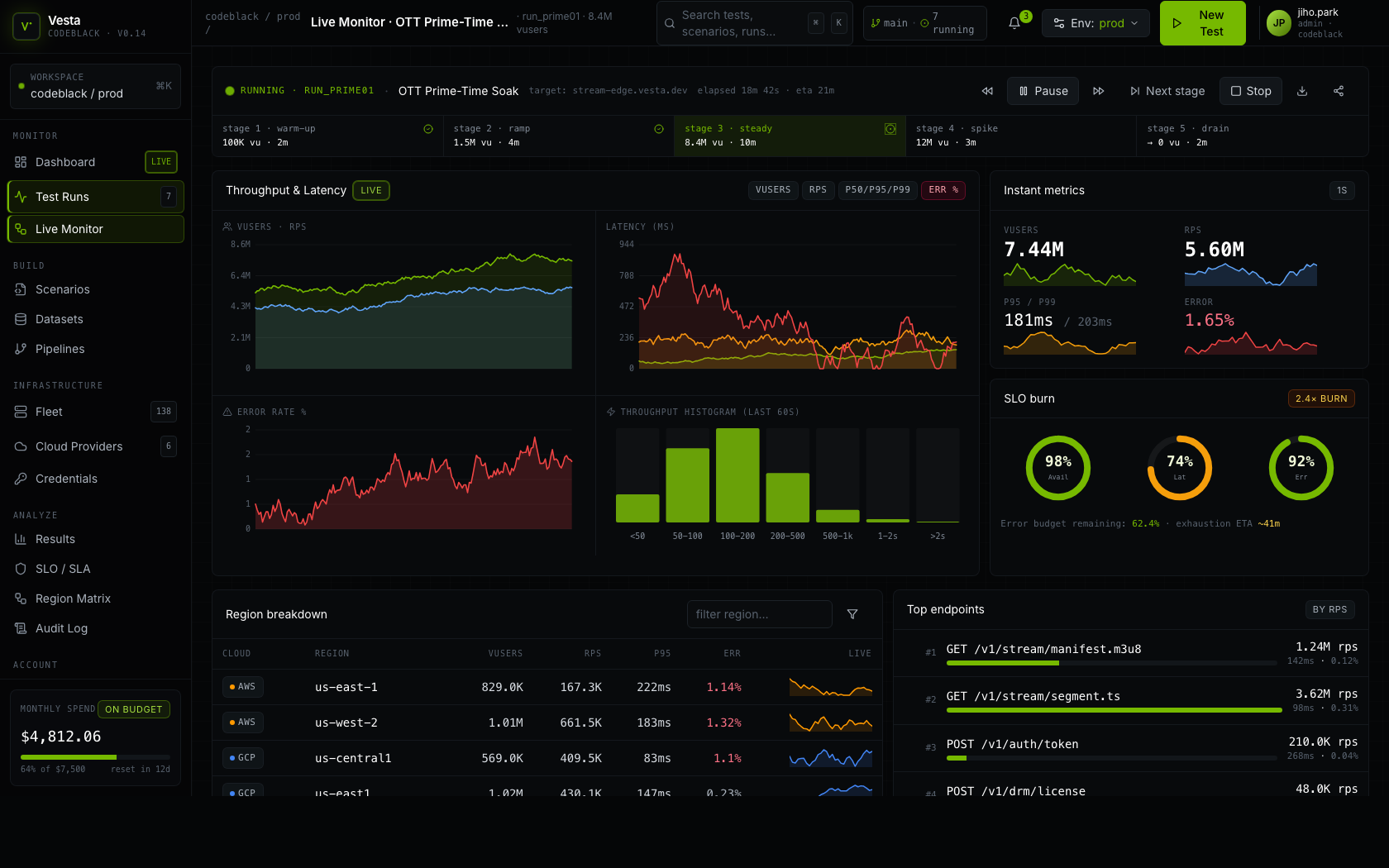The height and width of the screenshot is (868, 1389).
Task: Open the Audit Log page
Action: pyautogui.click(x=61, y=628)
